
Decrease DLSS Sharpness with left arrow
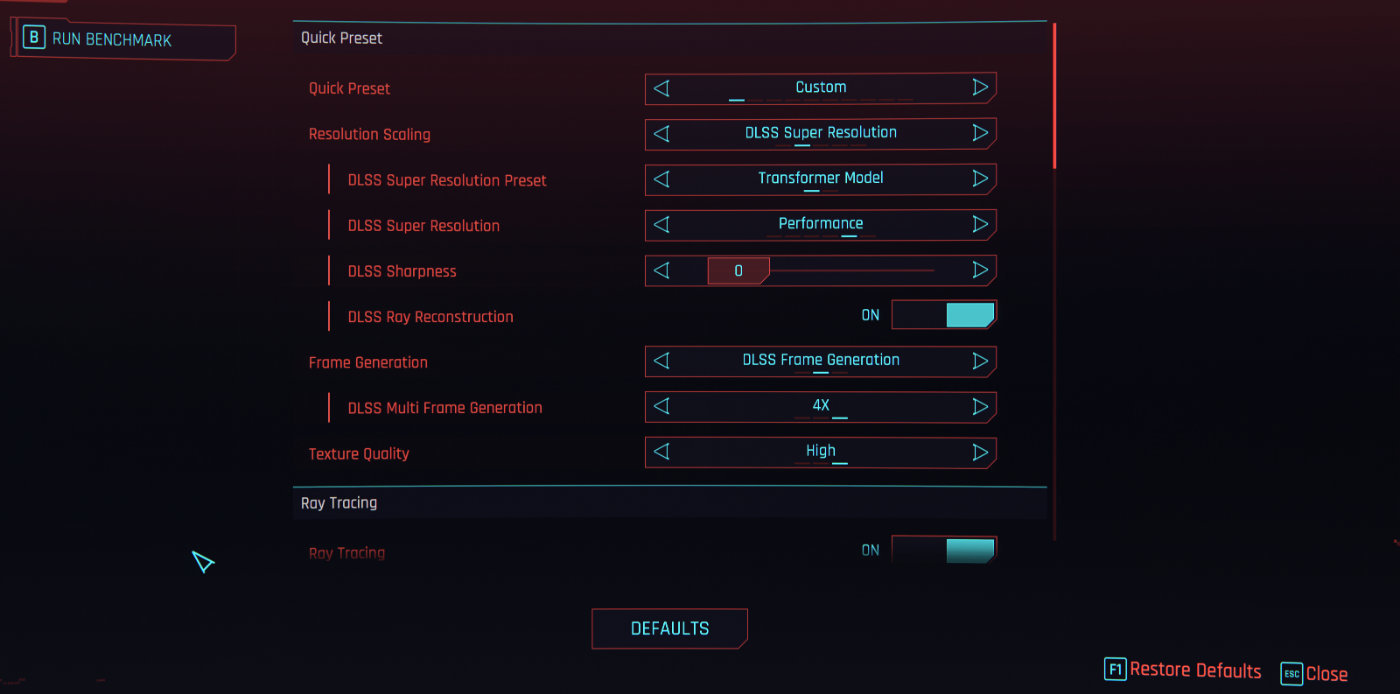click(661, 270)
